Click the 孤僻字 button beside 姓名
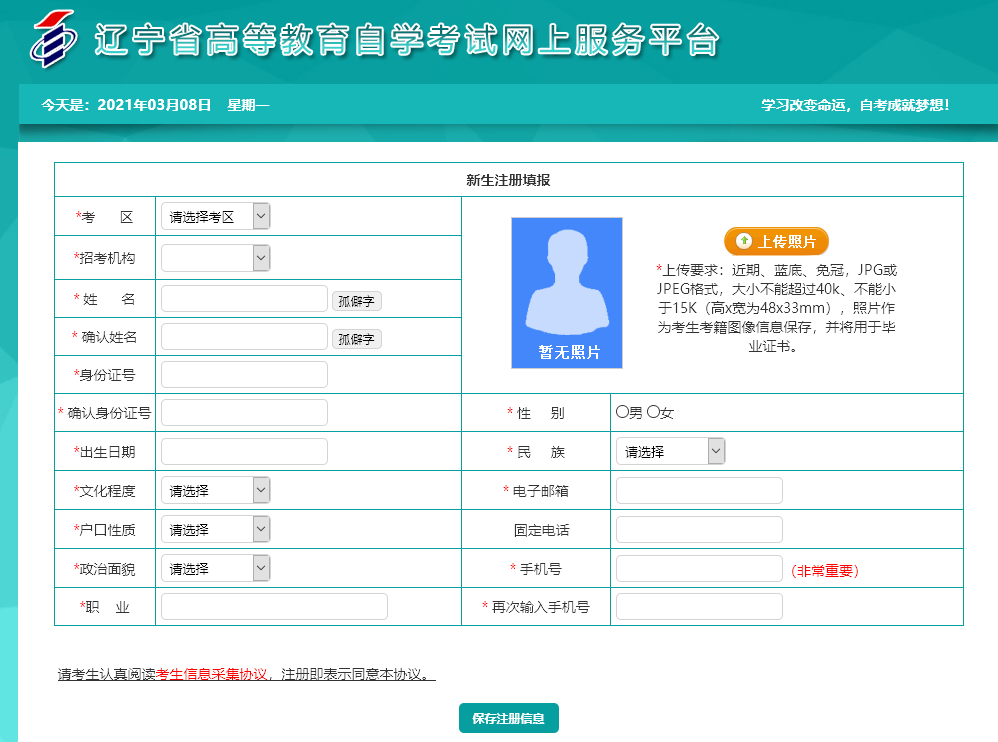998x742 pixels. point(356,299)
